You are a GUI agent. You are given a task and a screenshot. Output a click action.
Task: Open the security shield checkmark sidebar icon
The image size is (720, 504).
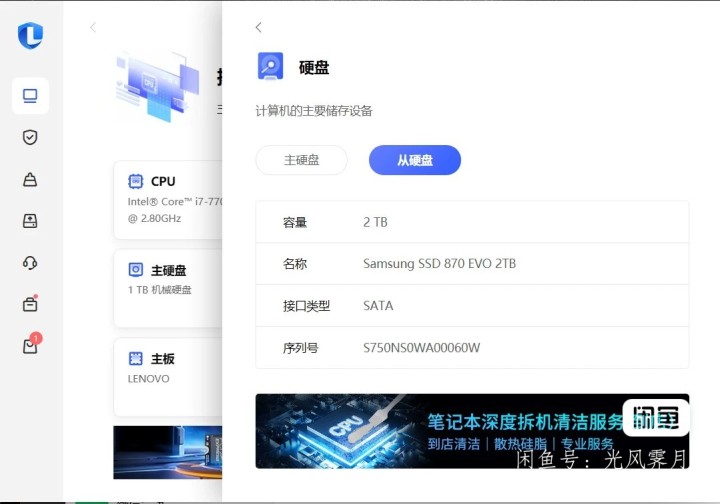[x=30, y=137]
